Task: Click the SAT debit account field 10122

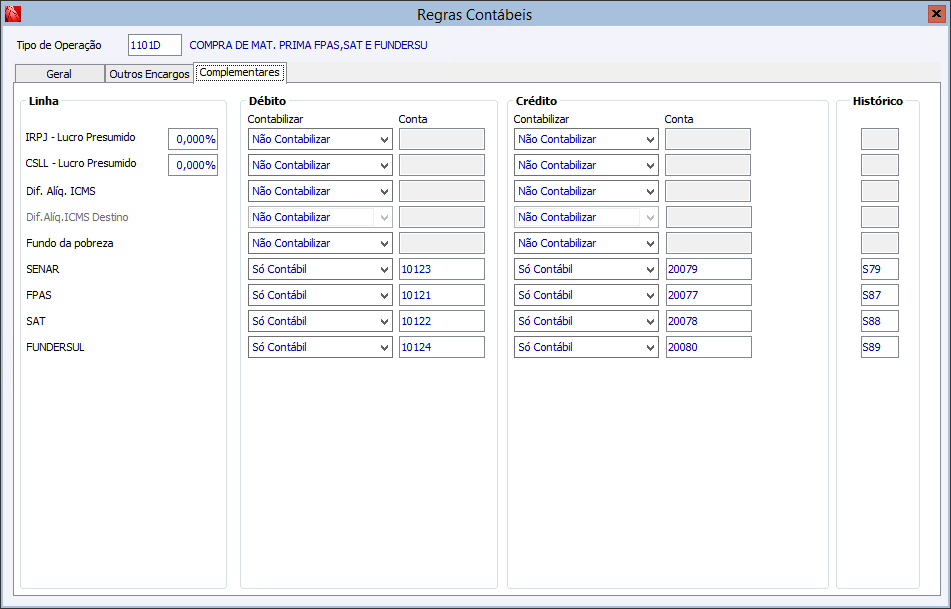Action: [x=441, y=321]
